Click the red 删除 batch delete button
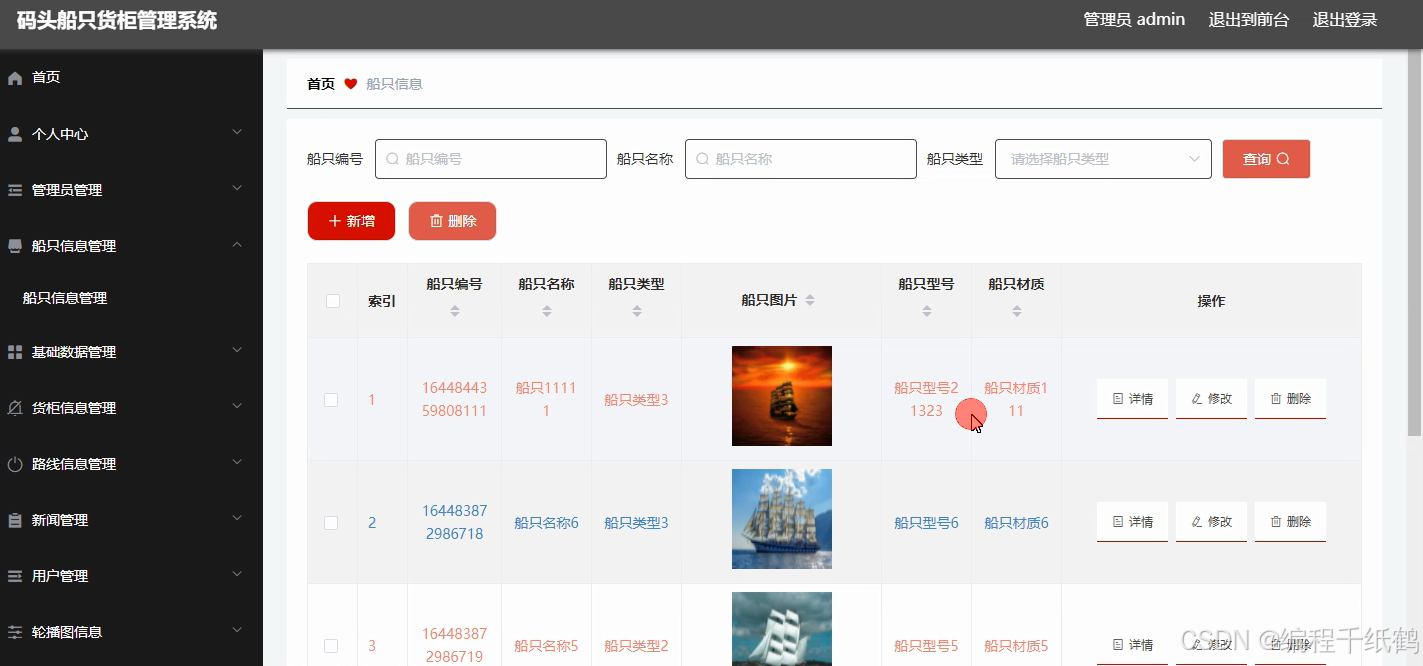Image resolution: width=1423 pixels, height=666 pixels. pyautogui.click(x=452, y=221)
